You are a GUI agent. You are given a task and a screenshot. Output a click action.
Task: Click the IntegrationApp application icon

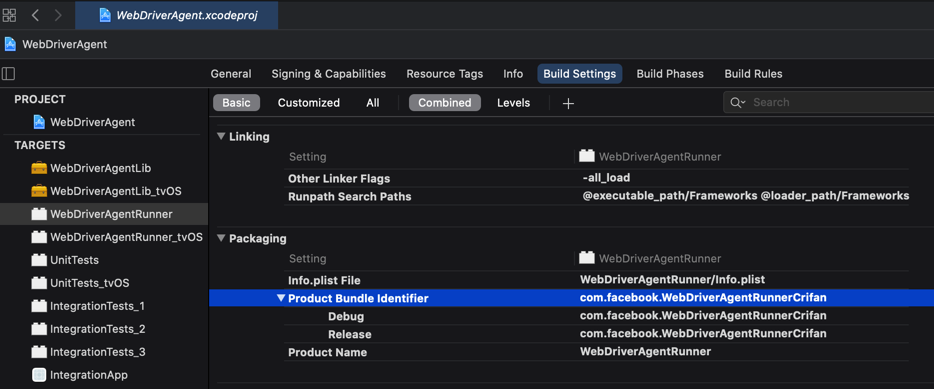[39, 375]
